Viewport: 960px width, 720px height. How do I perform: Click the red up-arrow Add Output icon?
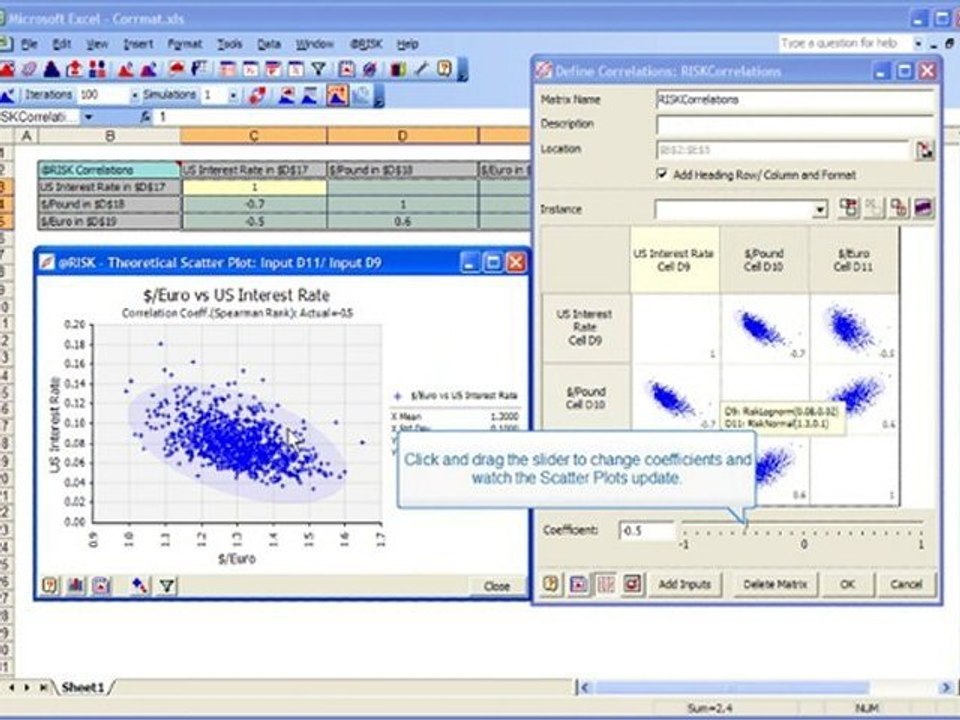(75, 69)
